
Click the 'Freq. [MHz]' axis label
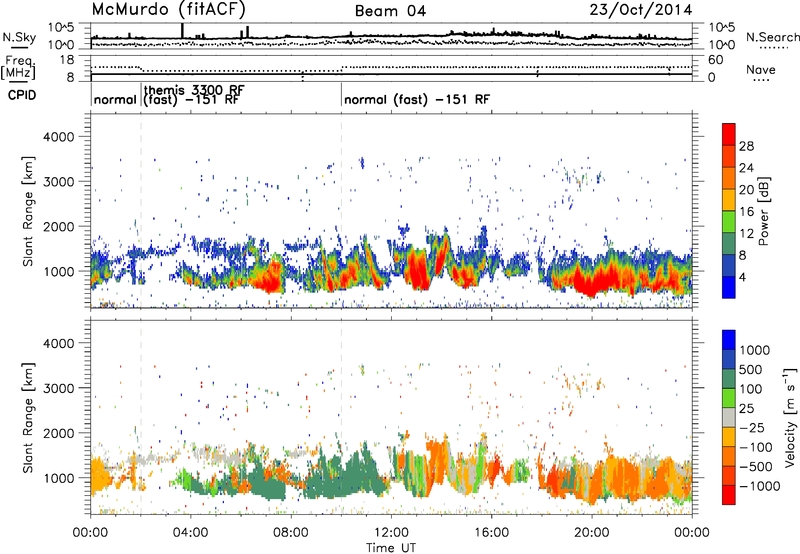[19, 68]
